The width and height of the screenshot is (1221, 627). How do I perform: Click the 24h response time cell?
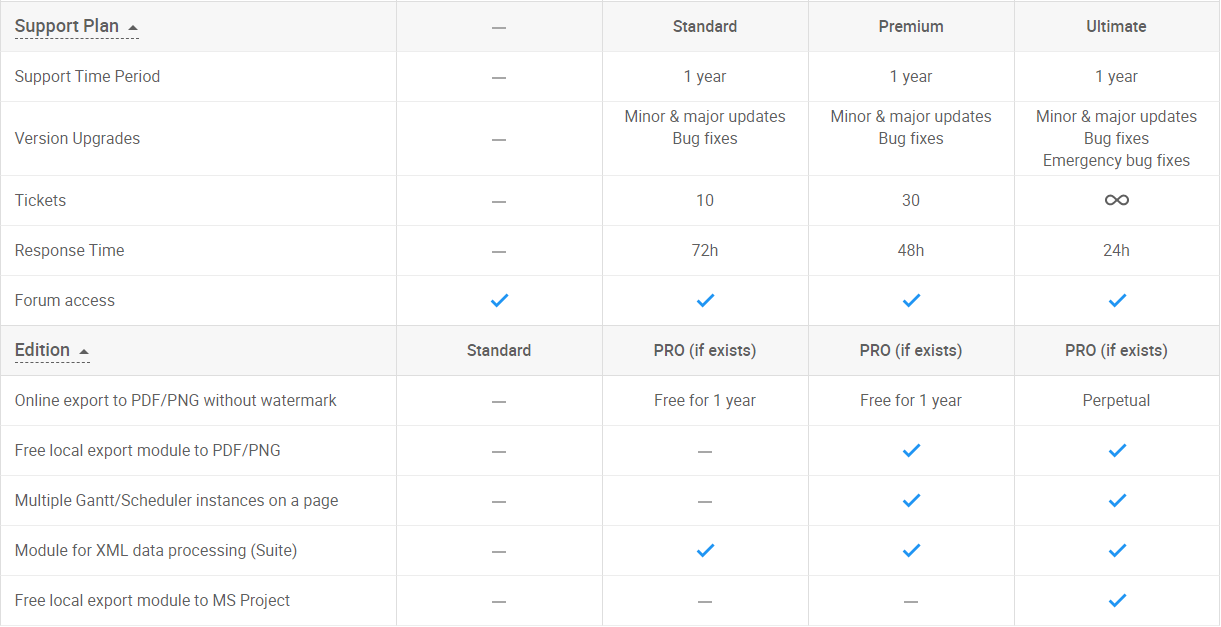click(x=1116, y=250)
